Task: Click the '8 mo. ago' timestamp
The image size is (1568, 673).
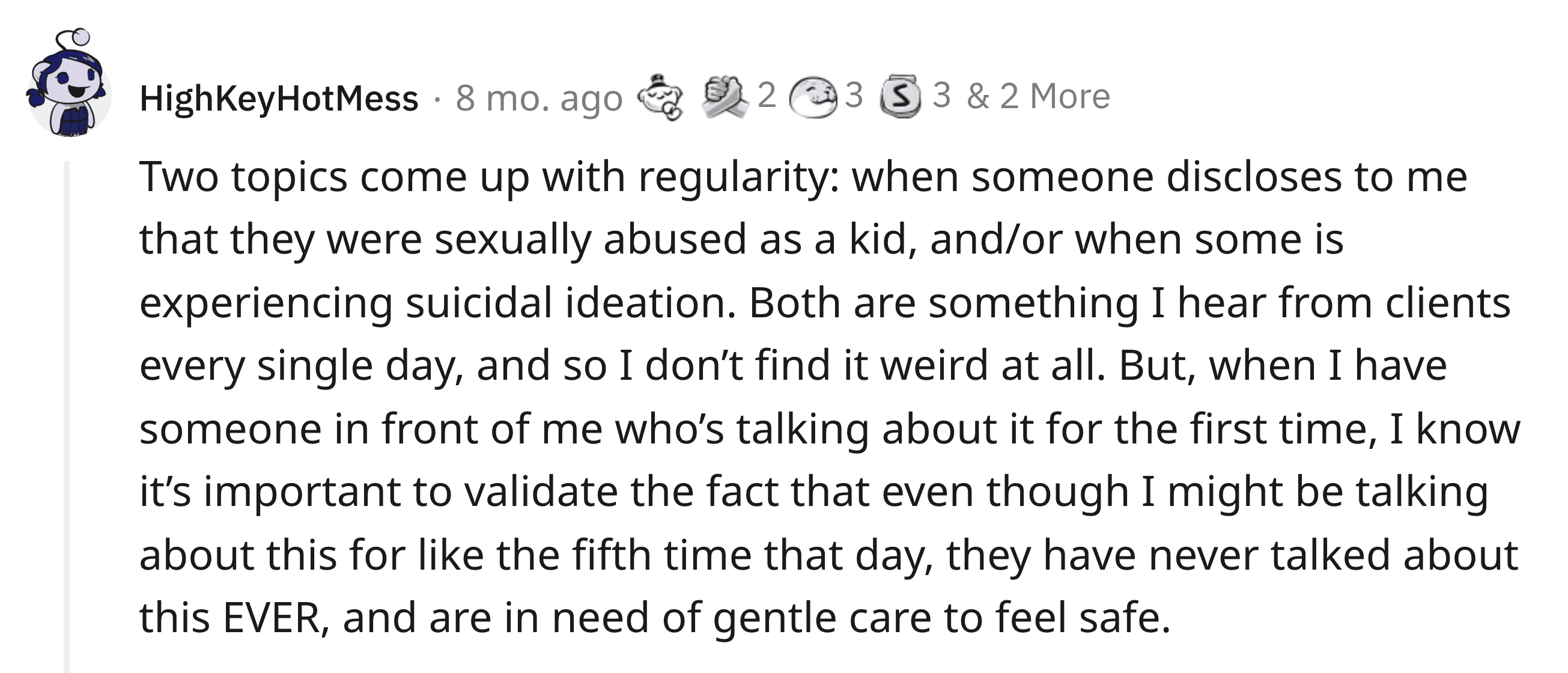Action: 539,99
